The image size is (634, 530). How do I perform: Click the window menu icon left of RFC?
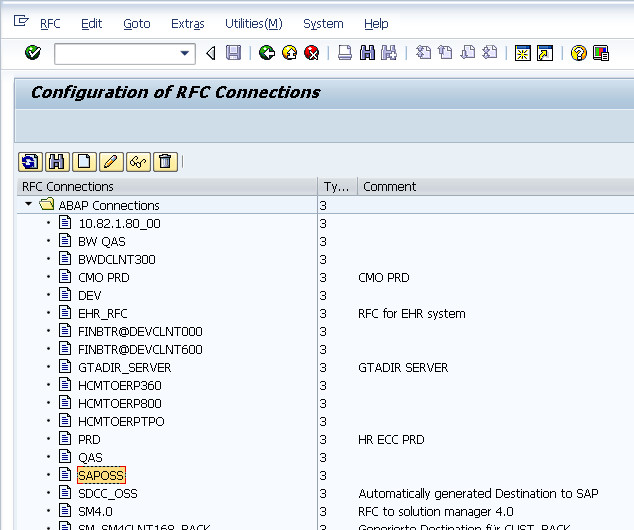click(x=21, y=20)
